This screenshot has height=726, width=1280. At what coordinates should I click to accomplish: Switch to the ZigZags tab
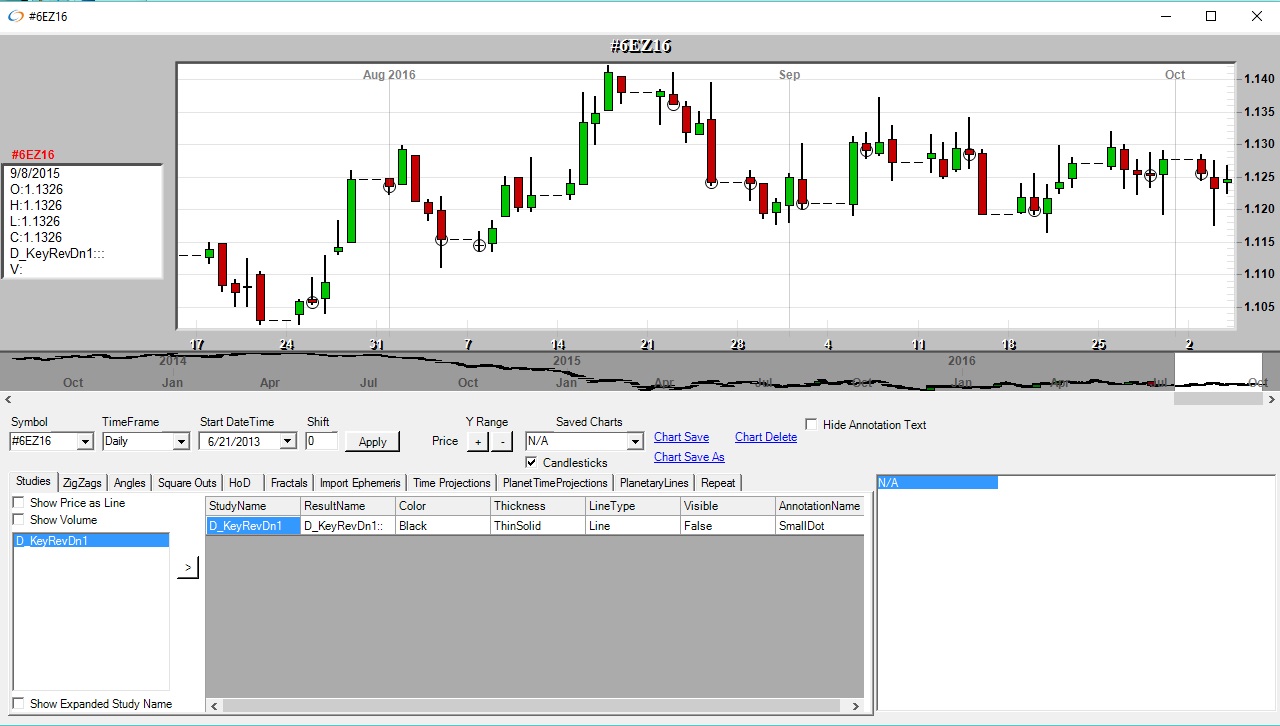[82, 483]
